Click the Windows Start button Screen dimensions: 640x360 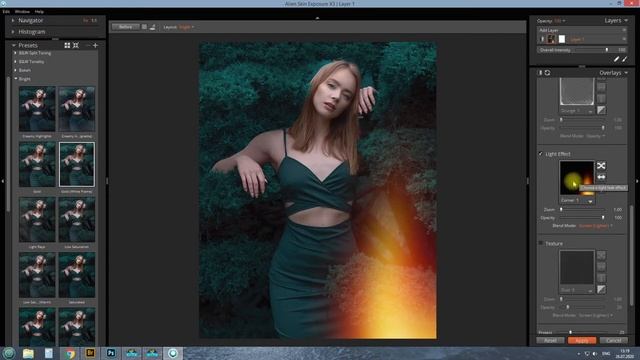[9, 353]
